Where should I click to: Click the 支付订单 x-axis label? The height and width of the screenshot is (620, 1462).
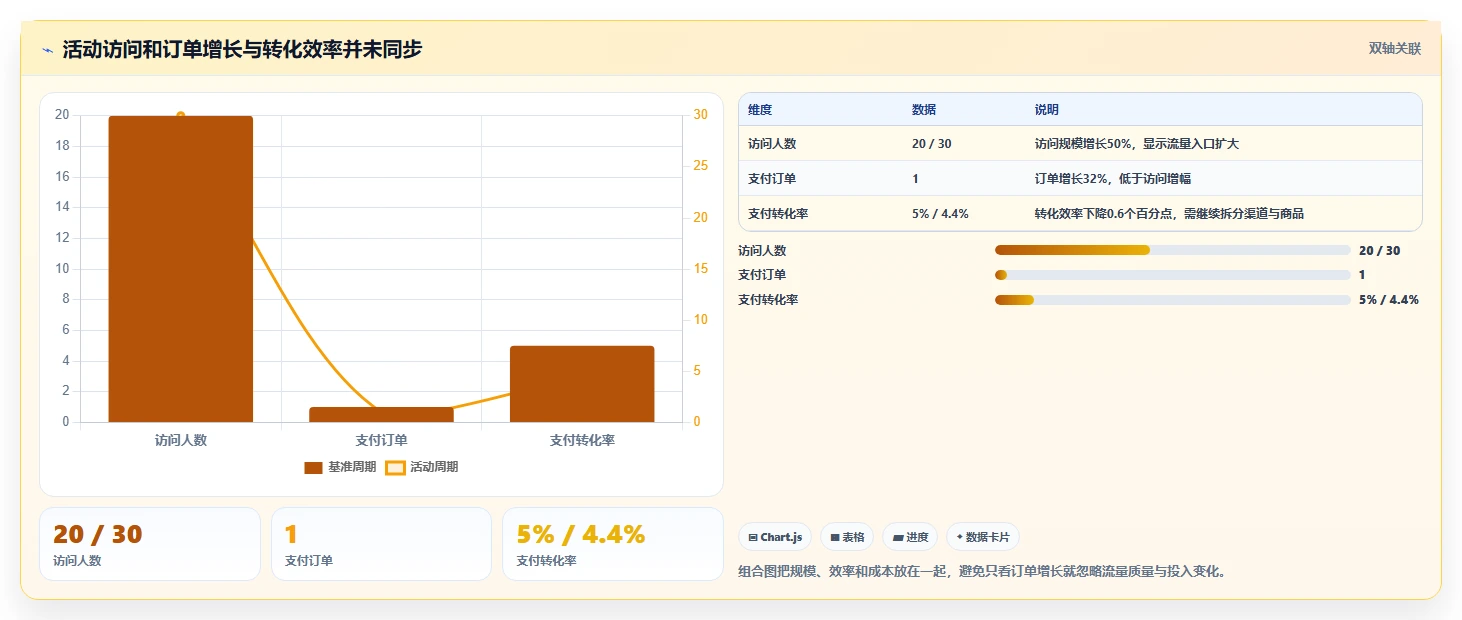pyautogui.click(x=381, y=440)
